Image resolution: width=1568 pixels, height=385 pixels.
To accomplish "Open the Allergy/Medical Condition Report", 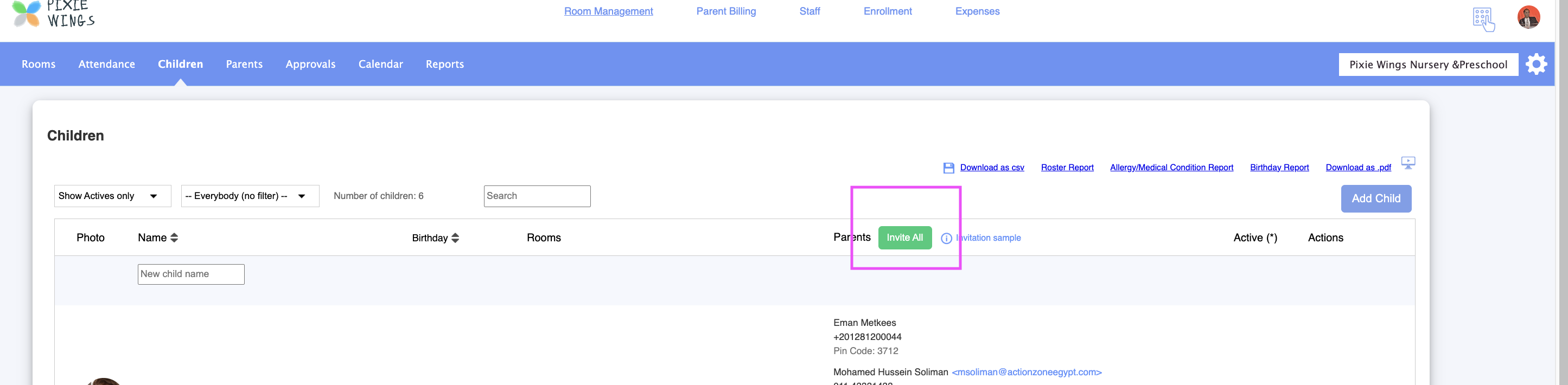I will [x=1171, y=167].
